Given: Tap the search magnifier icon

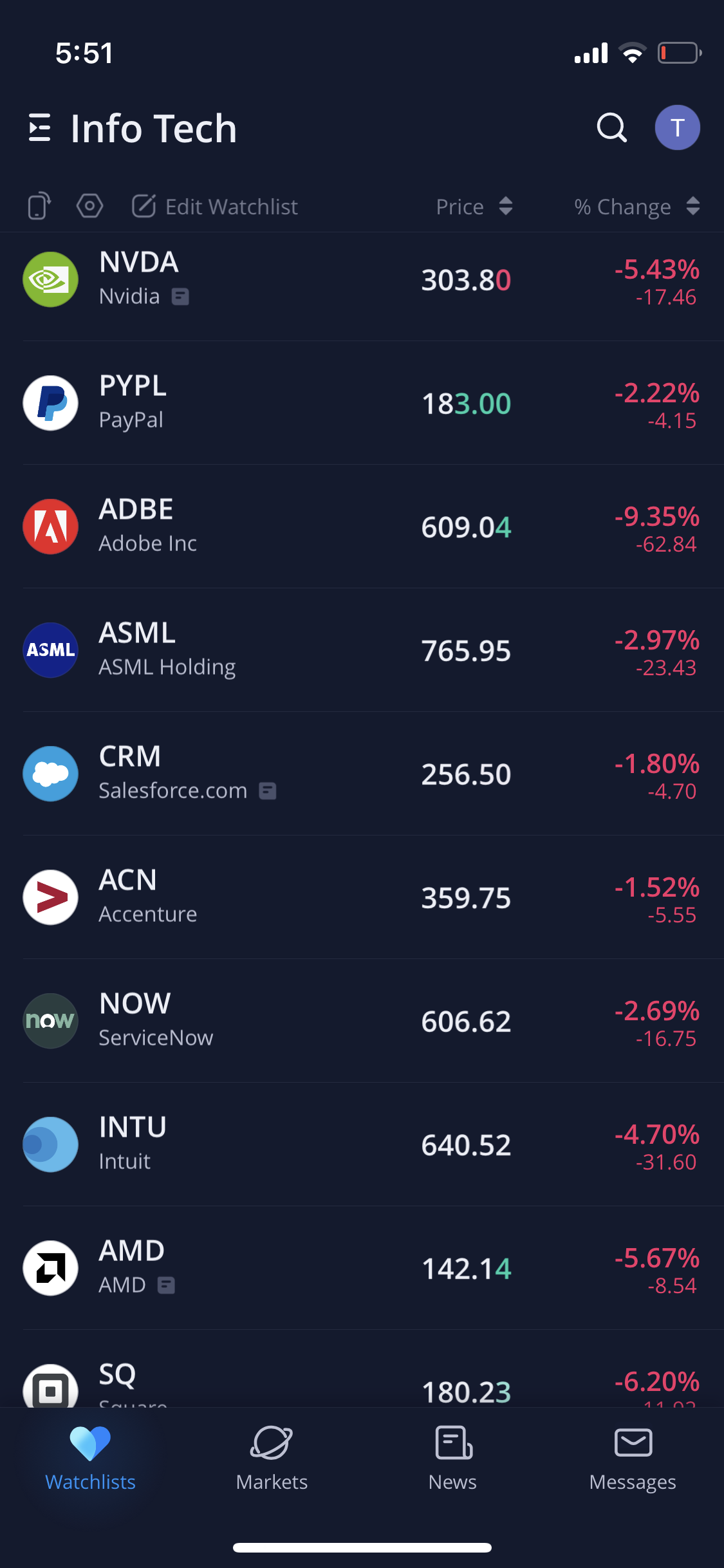Looking at the screenshot, I should tap(611, 127).
